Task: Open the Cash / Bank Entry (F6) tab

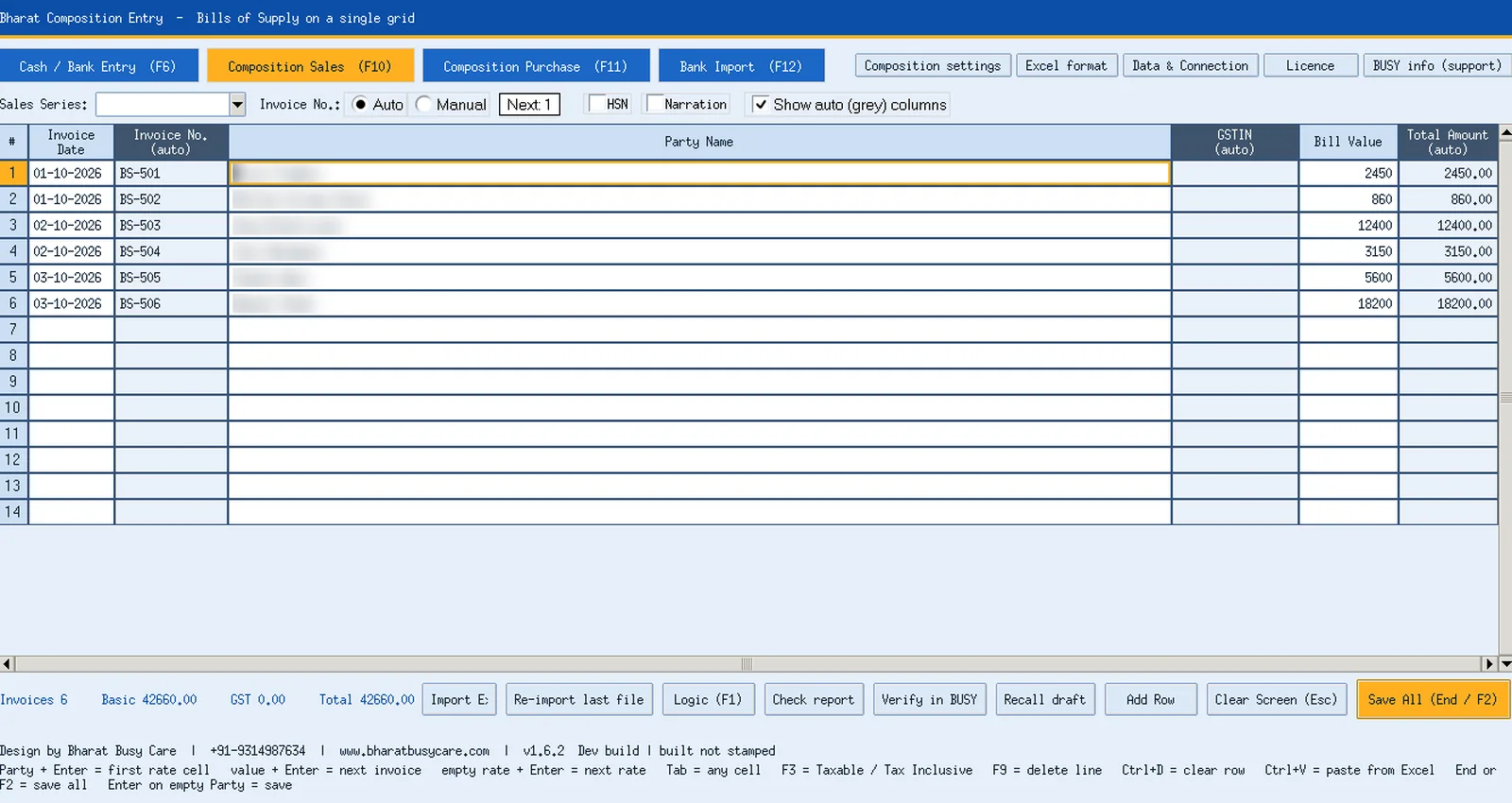Action: [x=98, y=66]
